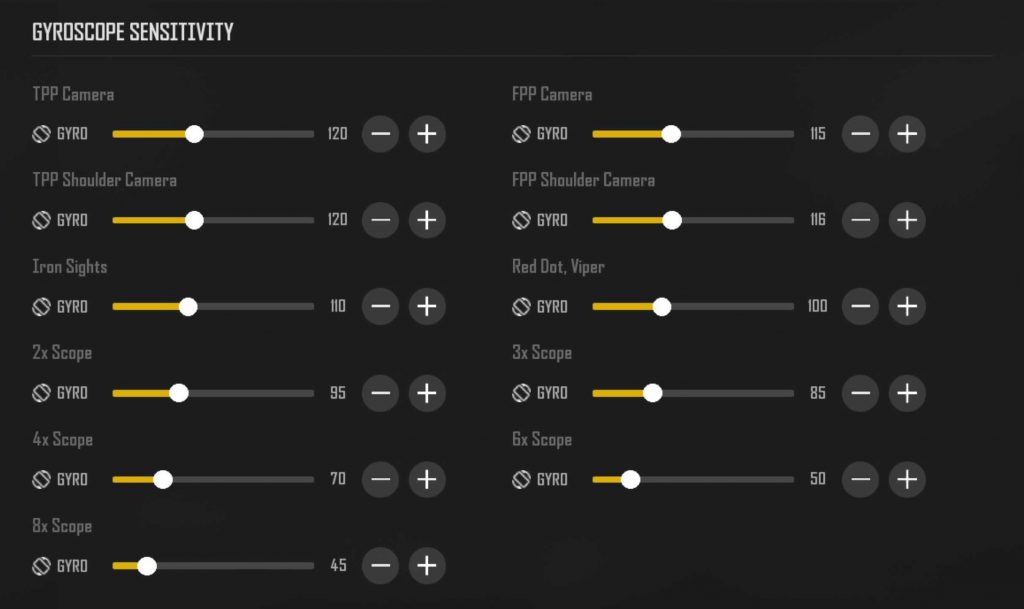This screenshot has height=609, width=1024.
Task: Click the gyro icon under Iron Sights
Action: pos(41,306)
